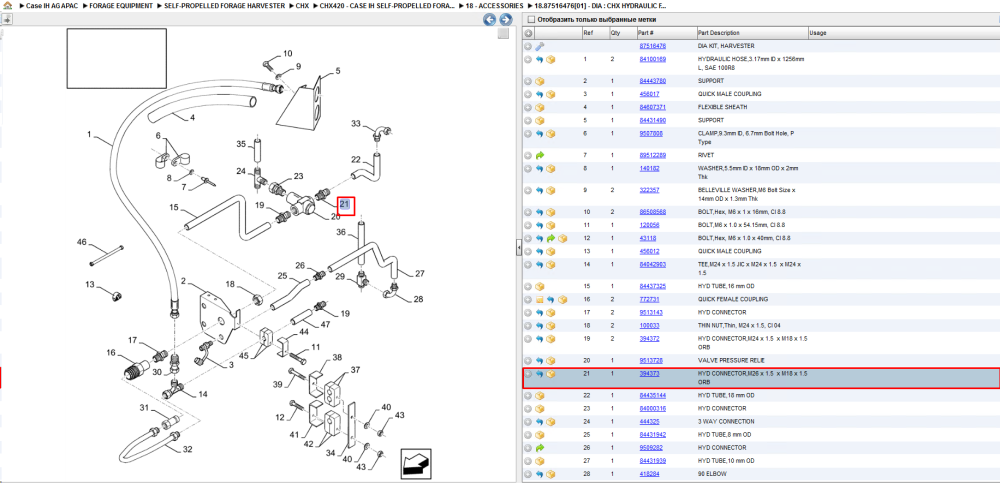Select callout 15 in the diagram
Viewport: 1000px width, 483px height.
[173, 207]
